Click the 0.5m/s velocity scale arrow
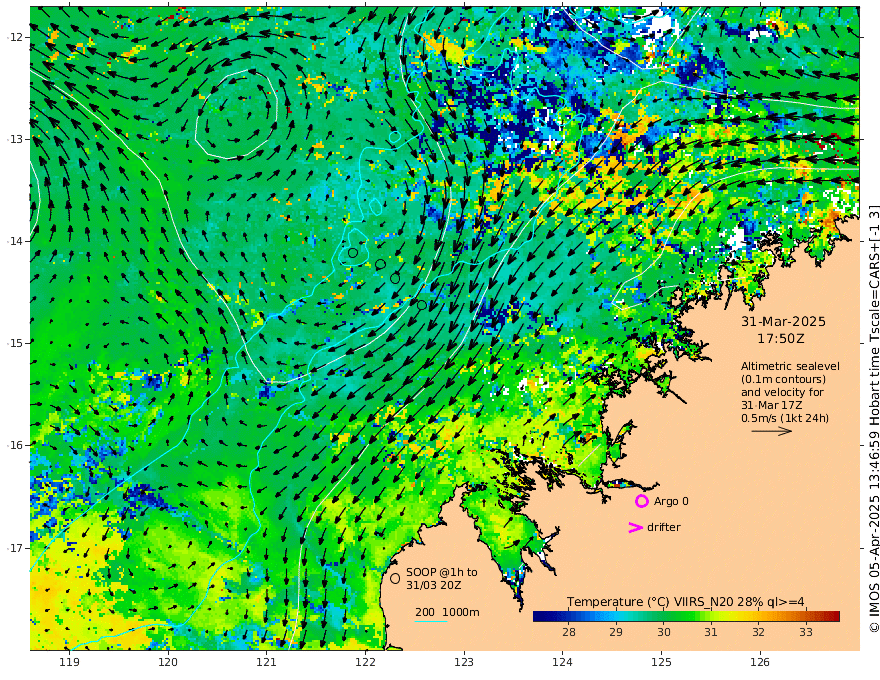Viewport: 880px width, 680px height. click(772, 431)
